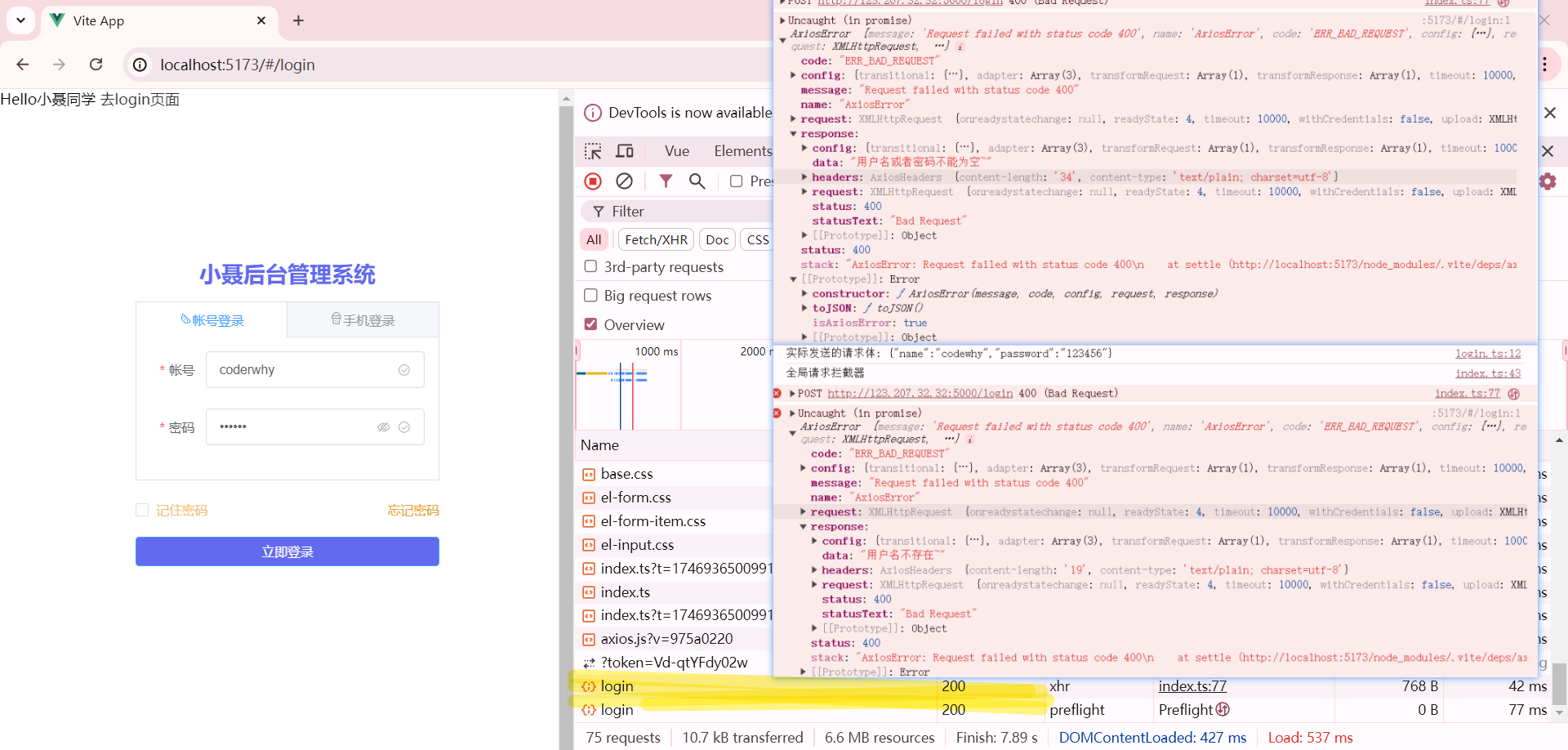1568x750 pixels.
Task: Check the 记住密码 checkbox
Action: (142, 510)
